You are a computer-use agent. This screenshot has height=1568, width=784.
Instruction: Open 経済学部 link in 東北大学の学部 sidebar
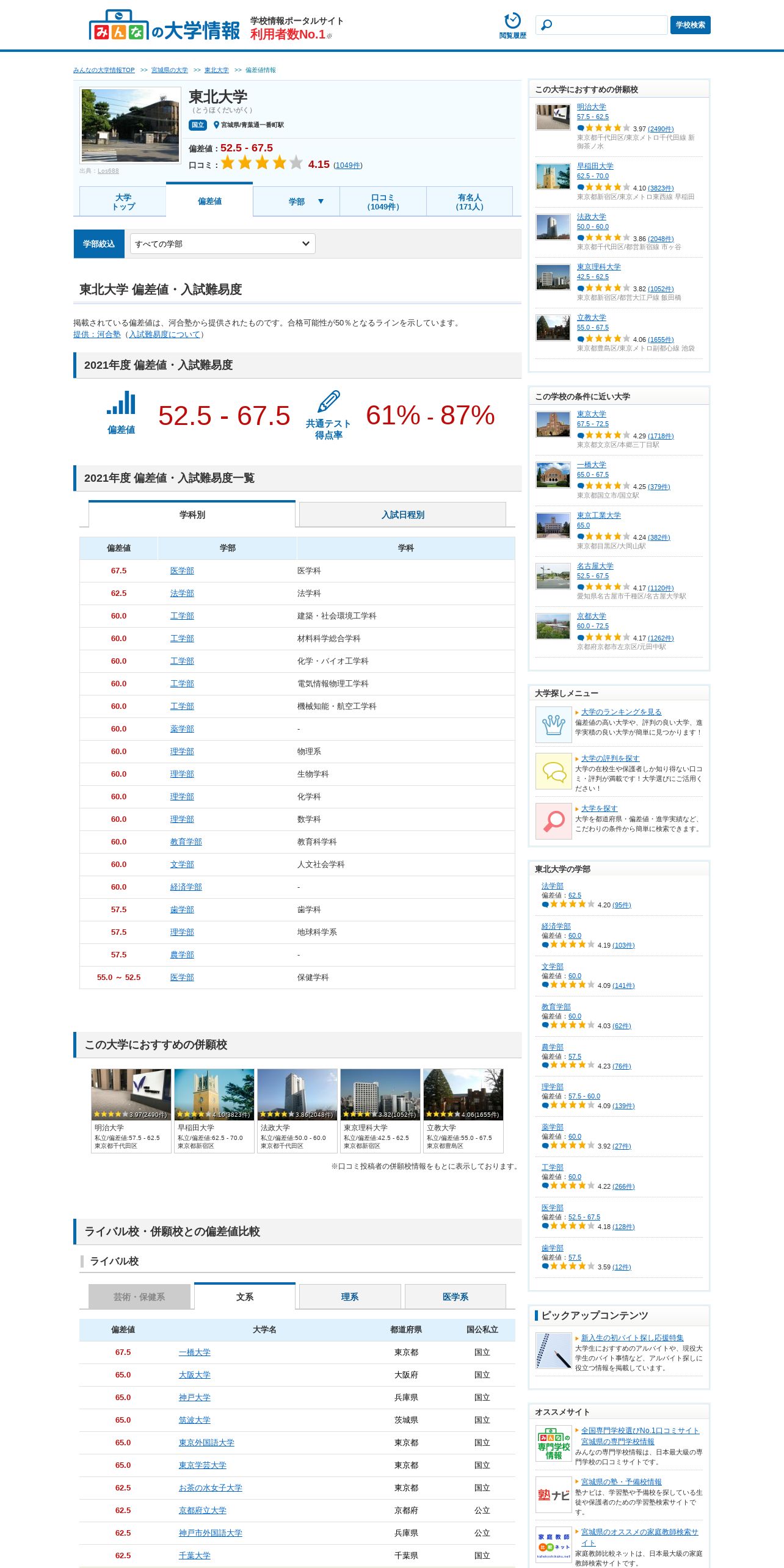pos(556,926)
